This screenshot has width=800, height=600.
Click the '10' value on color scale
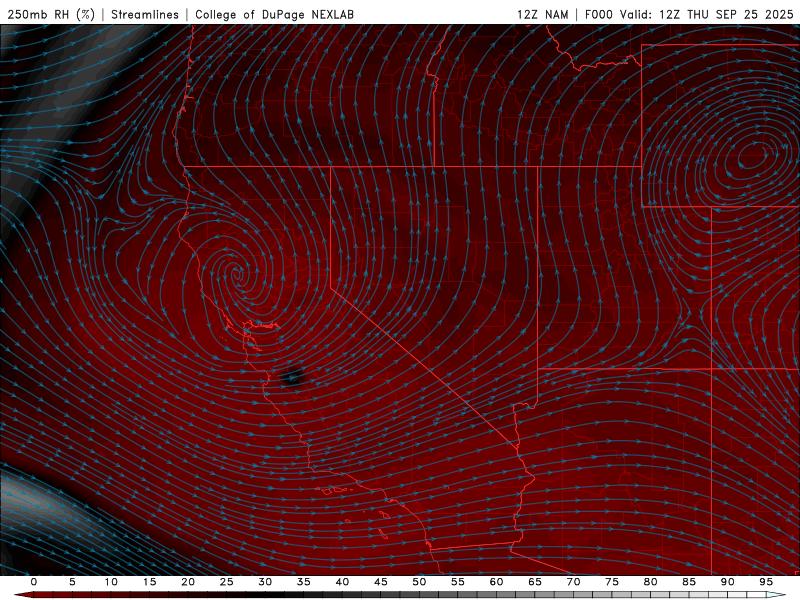[x=111, y=582]
